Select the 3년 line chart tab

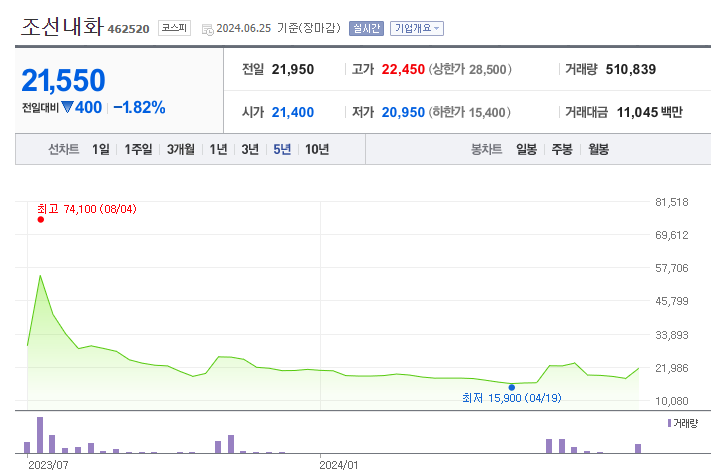pos(250,149)
